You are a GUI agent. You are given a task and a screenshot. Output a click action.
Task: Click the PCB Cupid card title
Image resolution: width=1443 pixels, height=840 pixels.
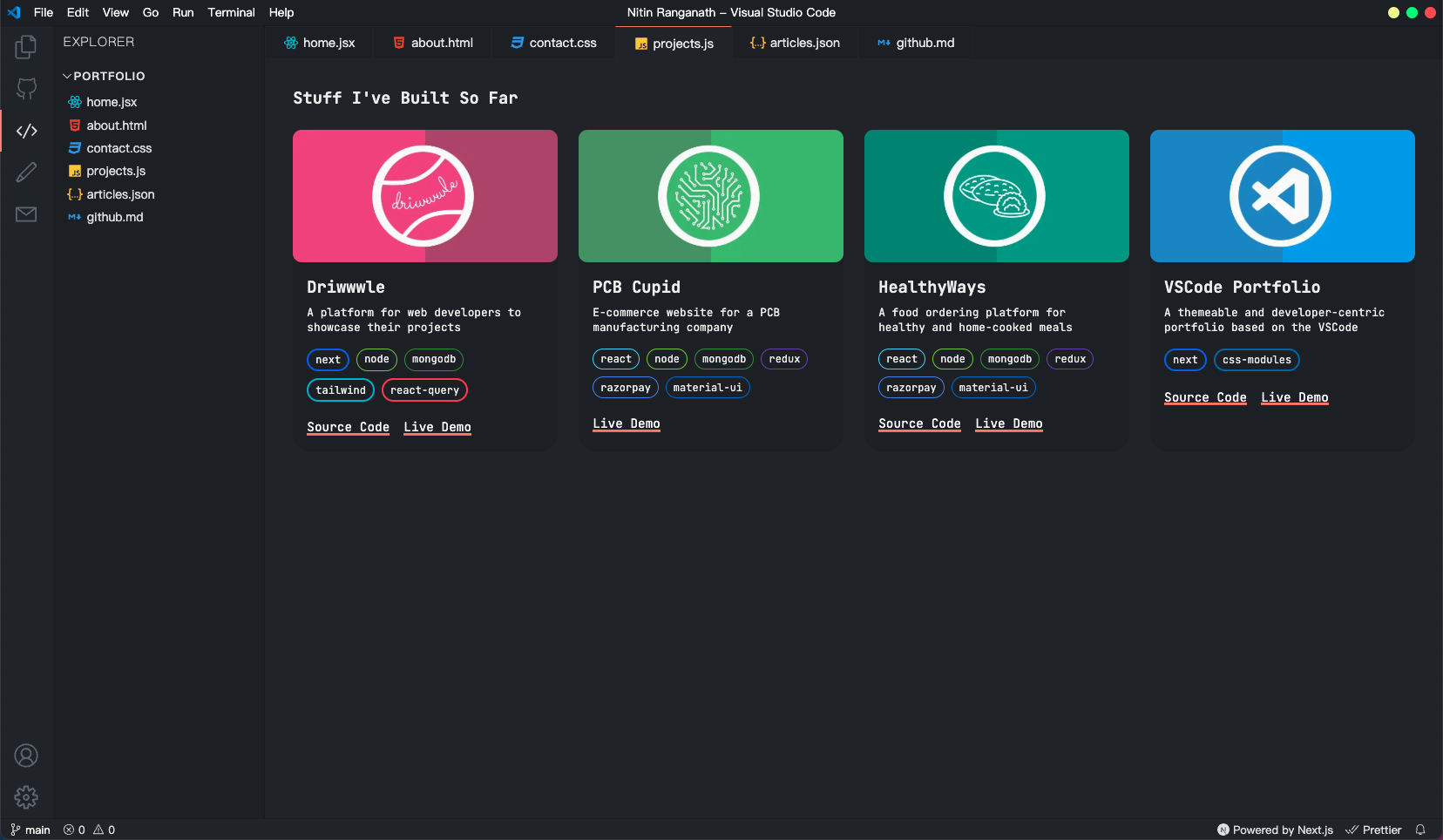point(636,287)
